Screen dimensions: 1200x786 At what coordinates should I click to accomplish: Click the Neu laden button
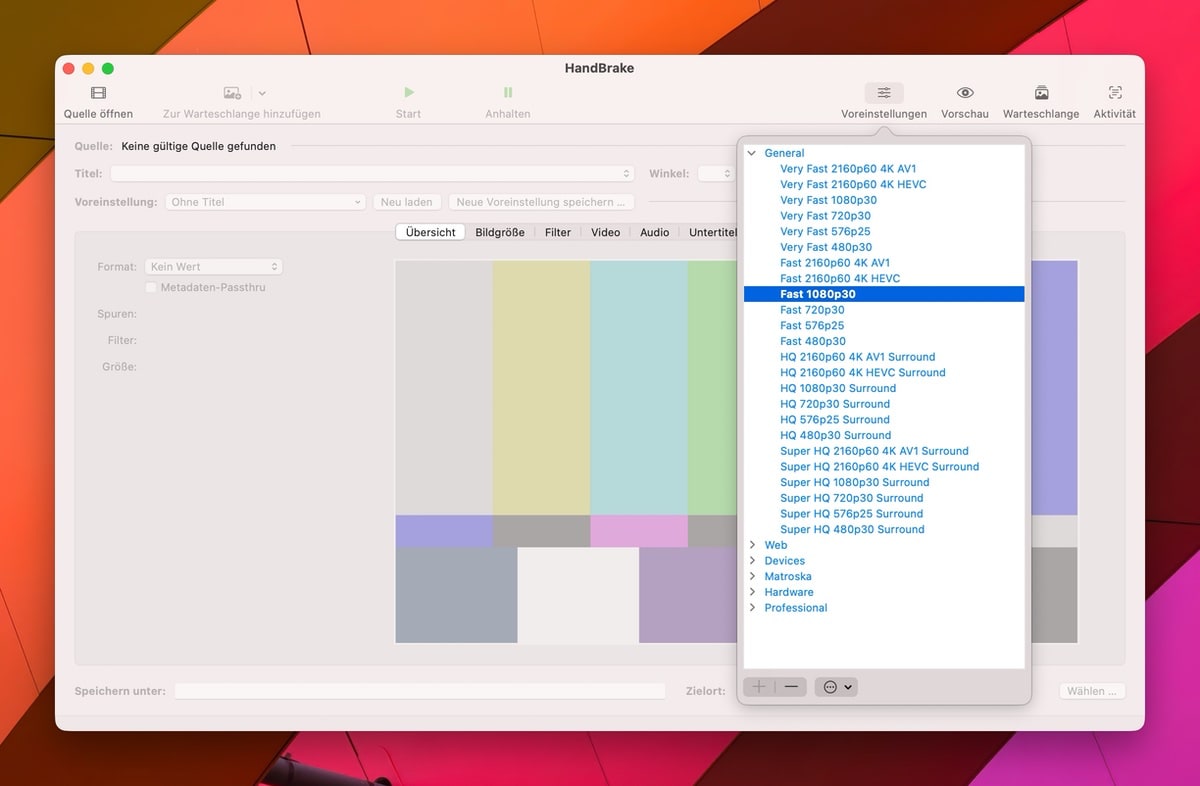click(x=406, y=202)
